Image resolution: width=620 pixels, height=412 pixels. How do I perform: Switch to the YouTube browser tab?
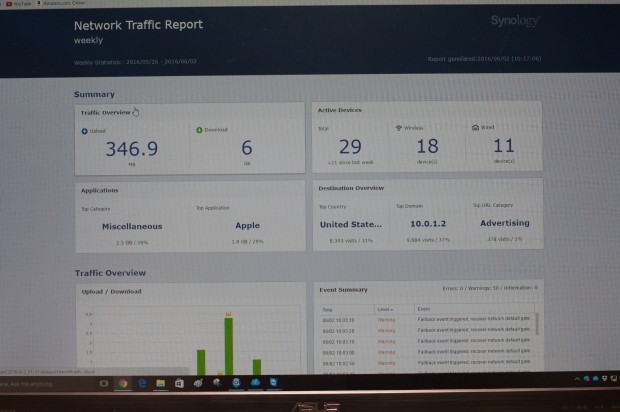[x=18, y=3]
